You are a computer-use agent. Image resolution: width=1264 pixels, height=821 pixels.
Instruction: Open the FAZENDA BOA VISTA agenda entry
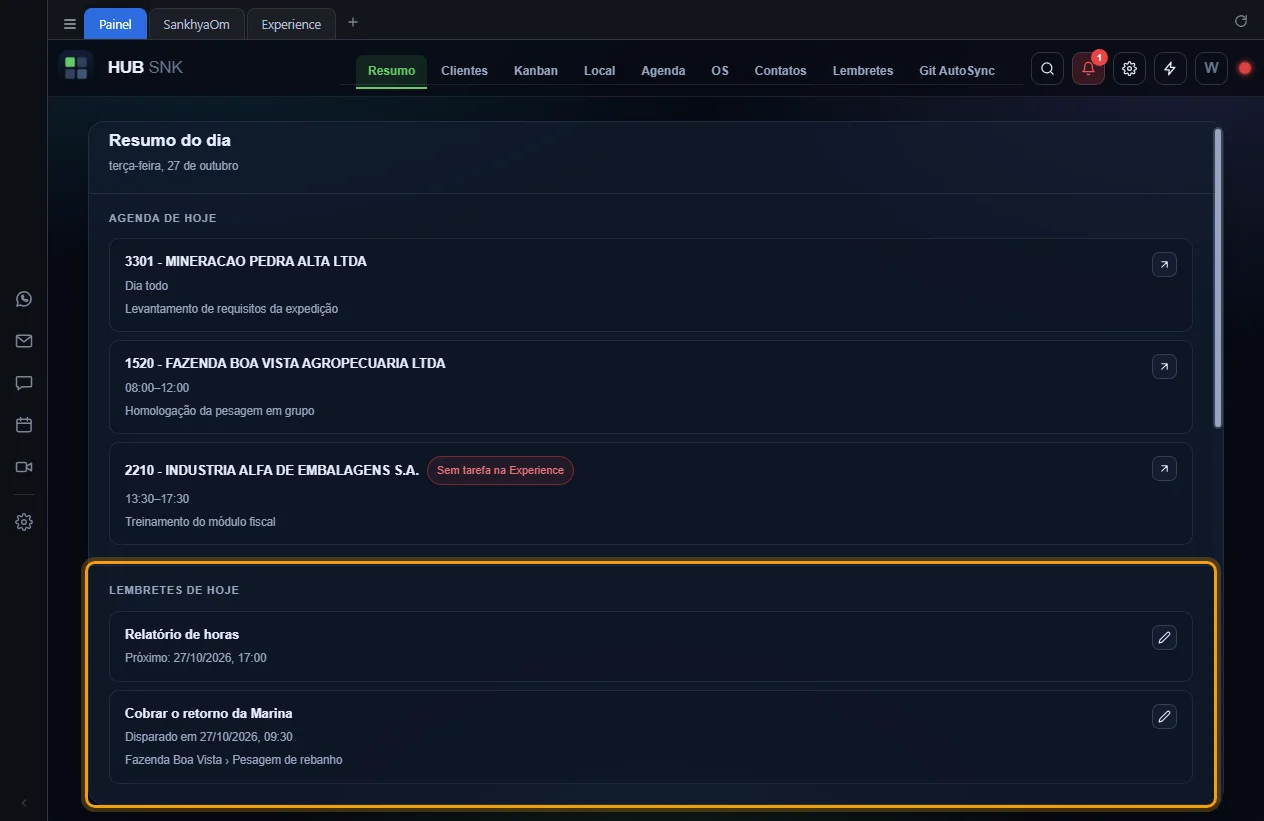click(x=1164, y=367)
